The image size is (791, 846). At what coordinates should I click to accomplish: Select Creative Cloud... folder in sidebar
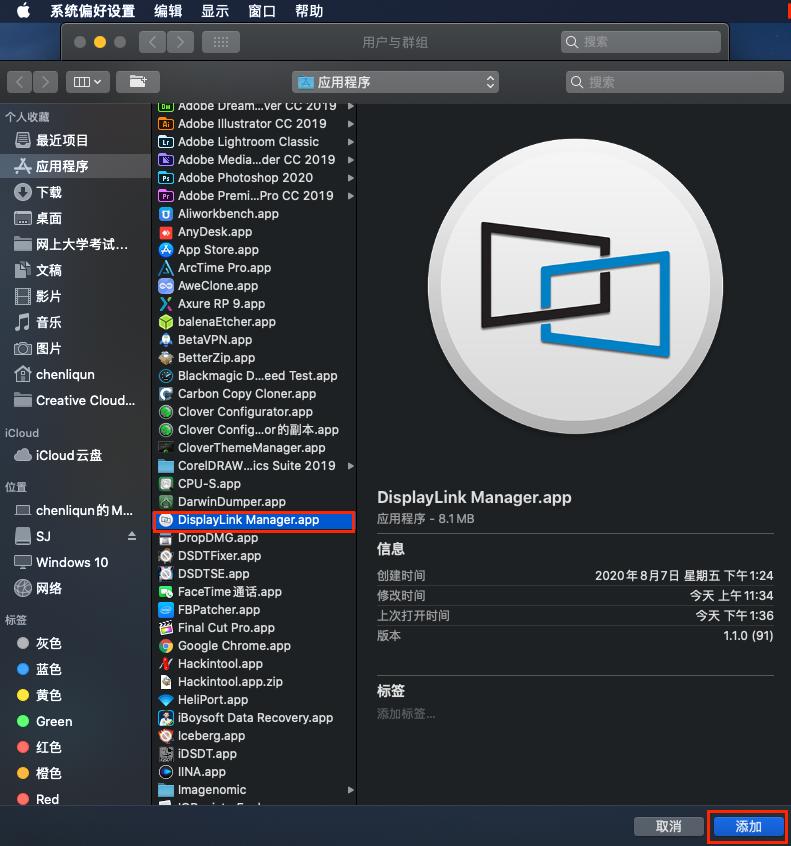(x=76, y=400)
